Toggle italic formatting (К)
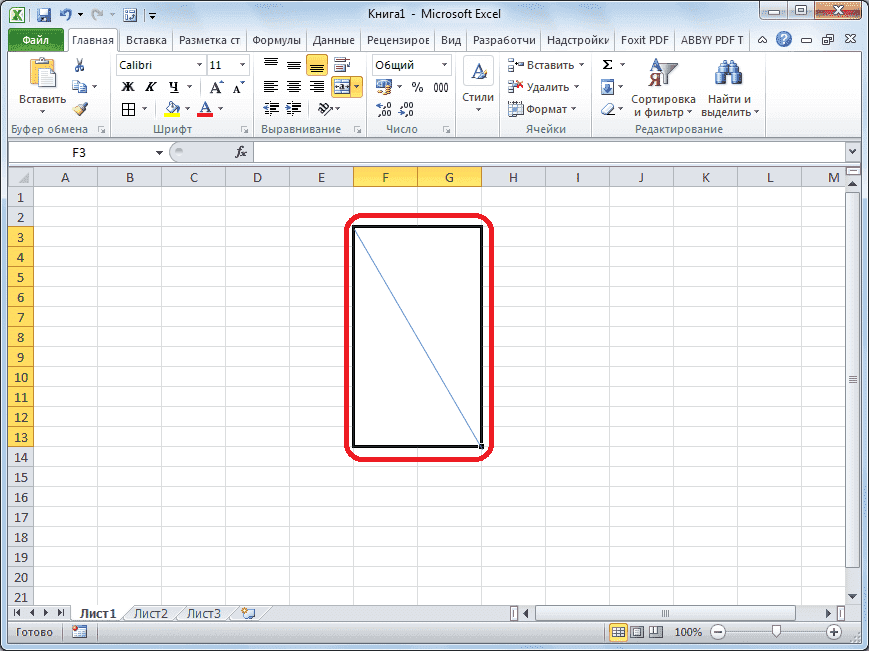This screenshot has width=869, height=651. click(148, 87)
